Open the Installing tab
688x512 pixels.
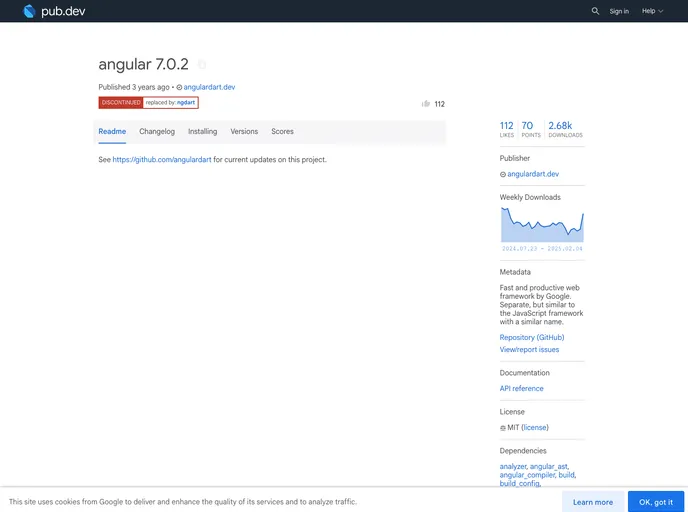pos(202,131)
